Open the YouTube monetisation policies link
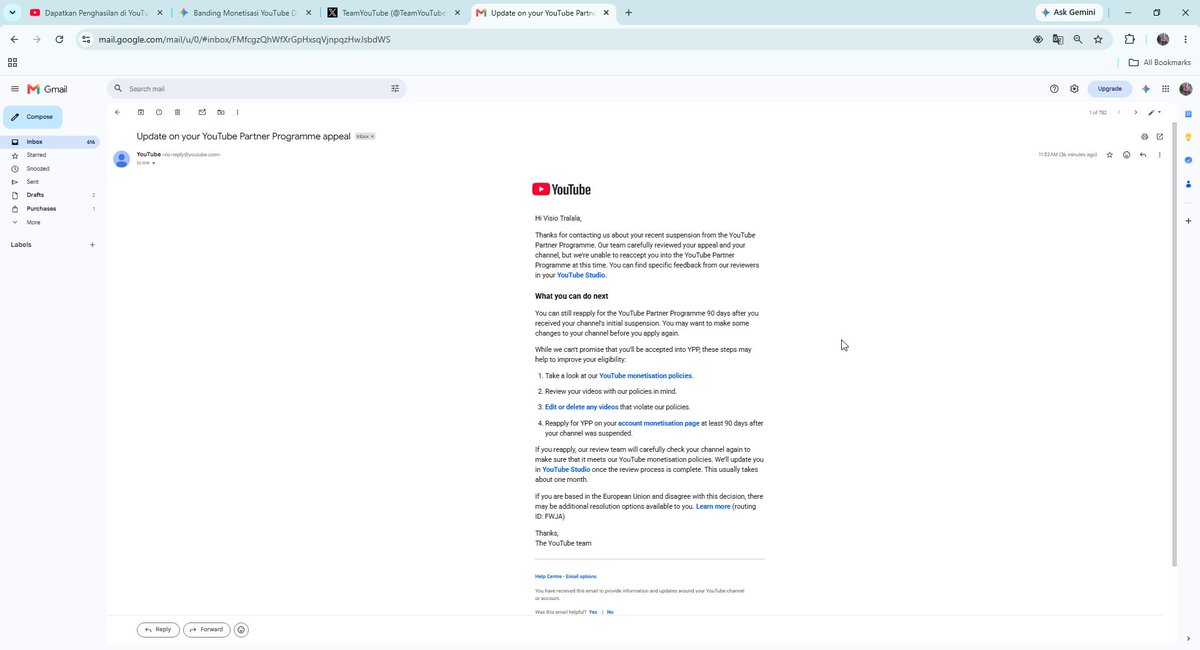 click(645, 376)
